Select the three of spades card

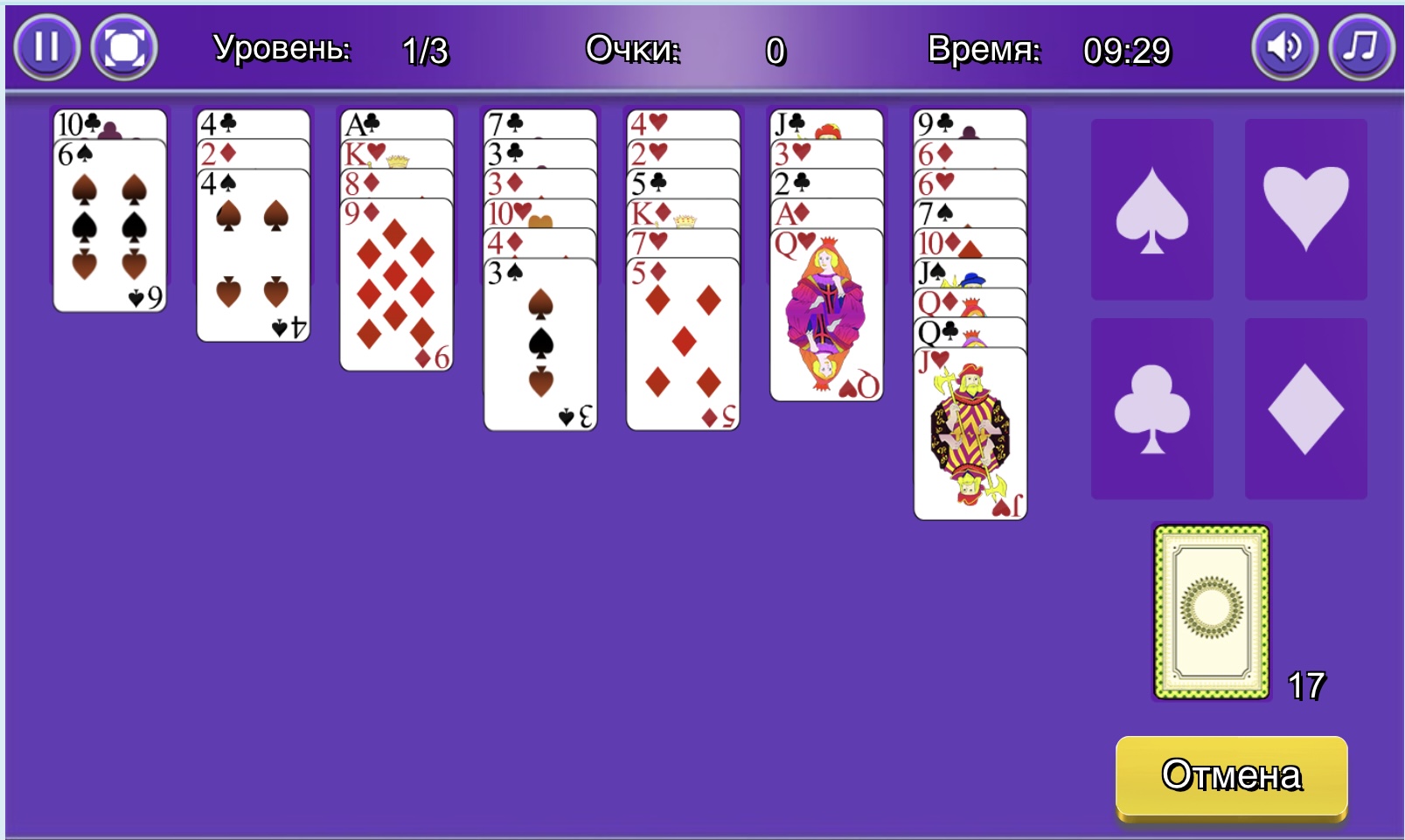point(540,344)
